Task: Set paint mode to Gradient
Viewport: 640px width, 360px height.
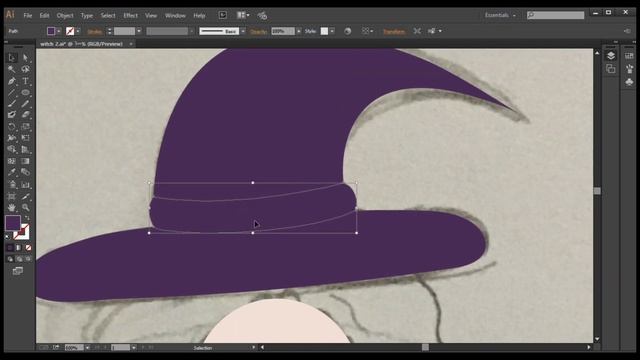Action: tap(19, 248)
